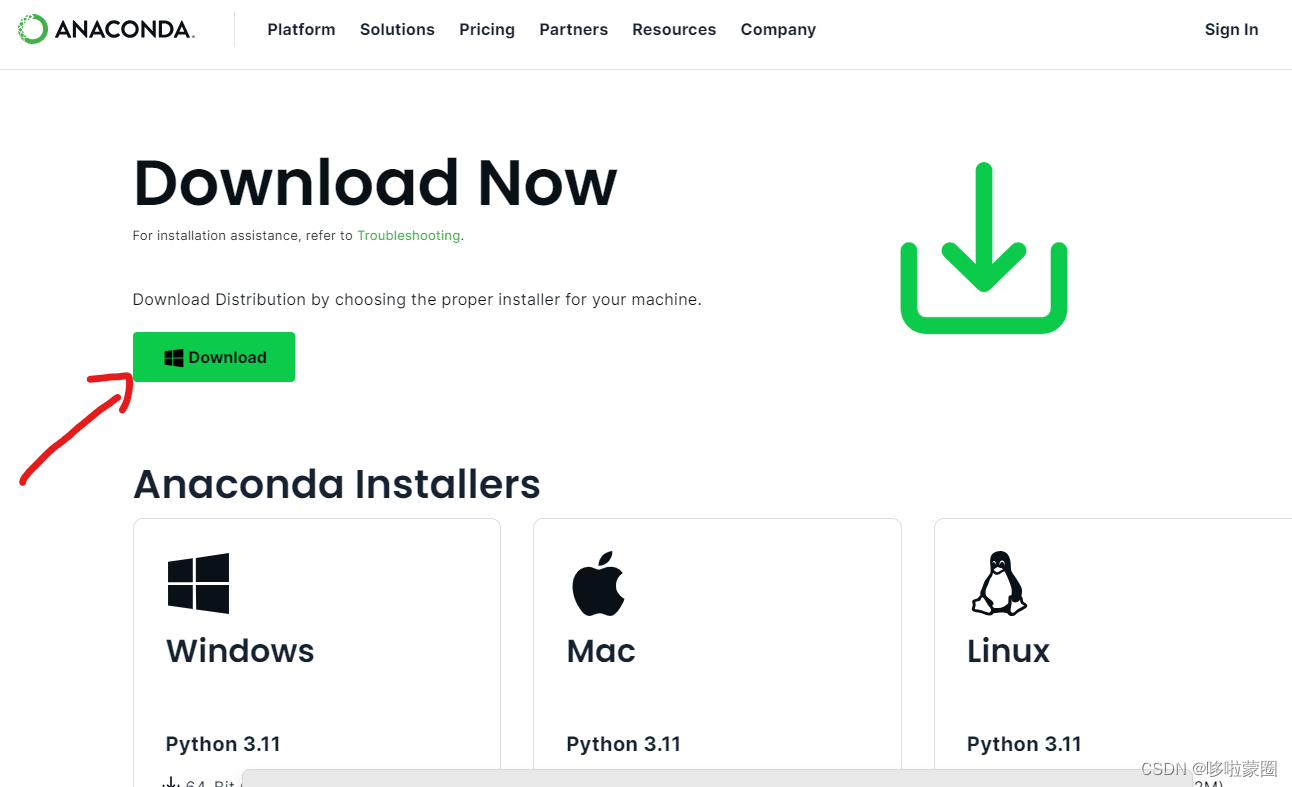Image resolution: width=1292 pixels, height=787 pixels.
Task: Click the green Download button
Action: pos(213,356)
